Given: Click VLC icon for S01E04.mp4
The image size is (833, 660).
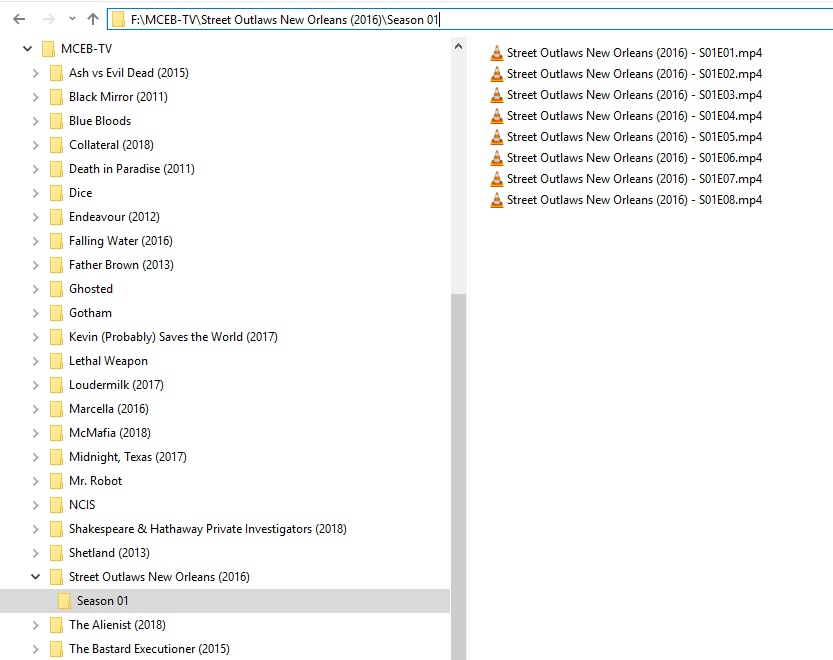Looking at the screenshot, I should (496, 116).
